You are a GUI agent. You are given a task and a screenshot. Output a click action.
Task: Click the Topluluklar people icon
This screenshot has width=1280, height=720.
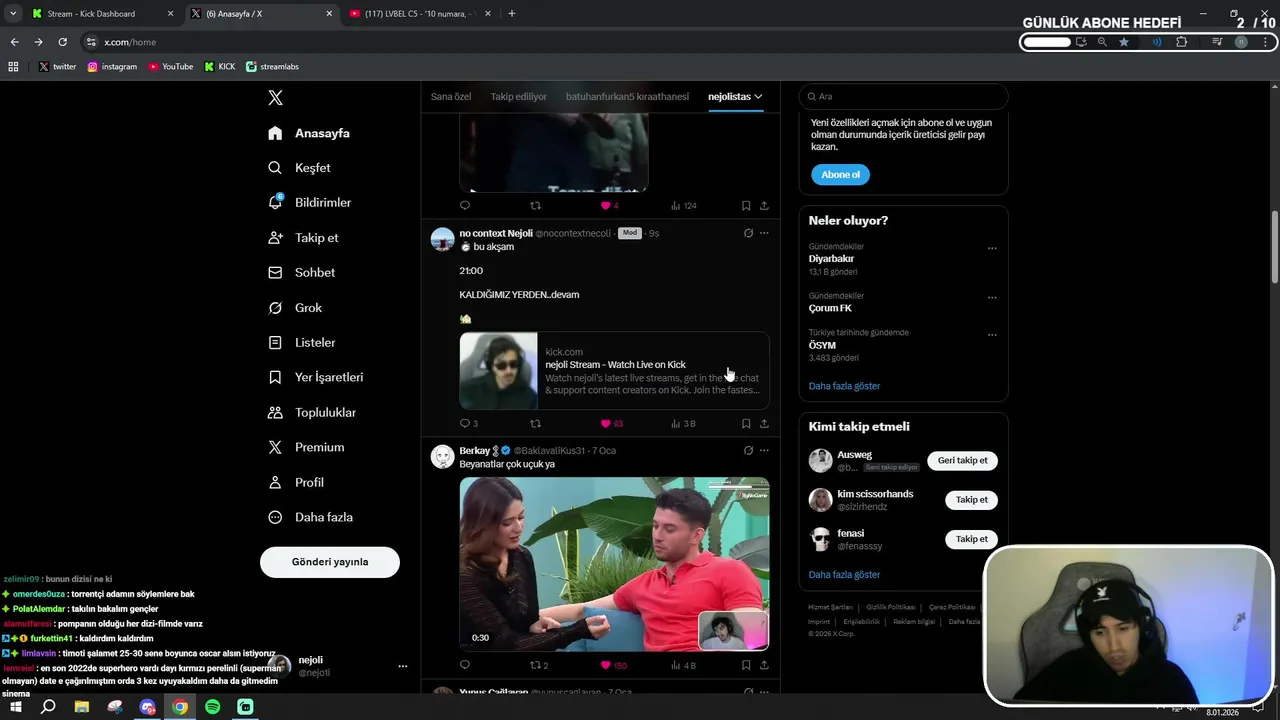[275, 412]
